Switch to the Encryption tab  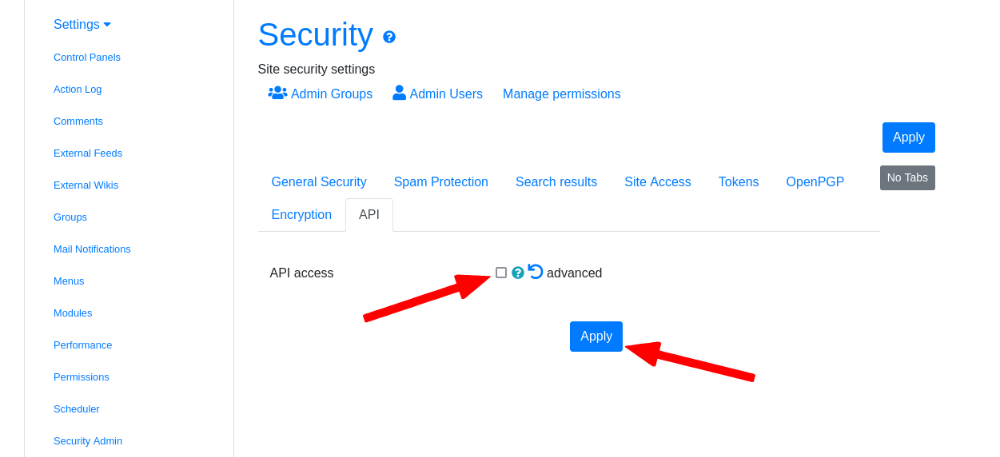pos(302,215)
